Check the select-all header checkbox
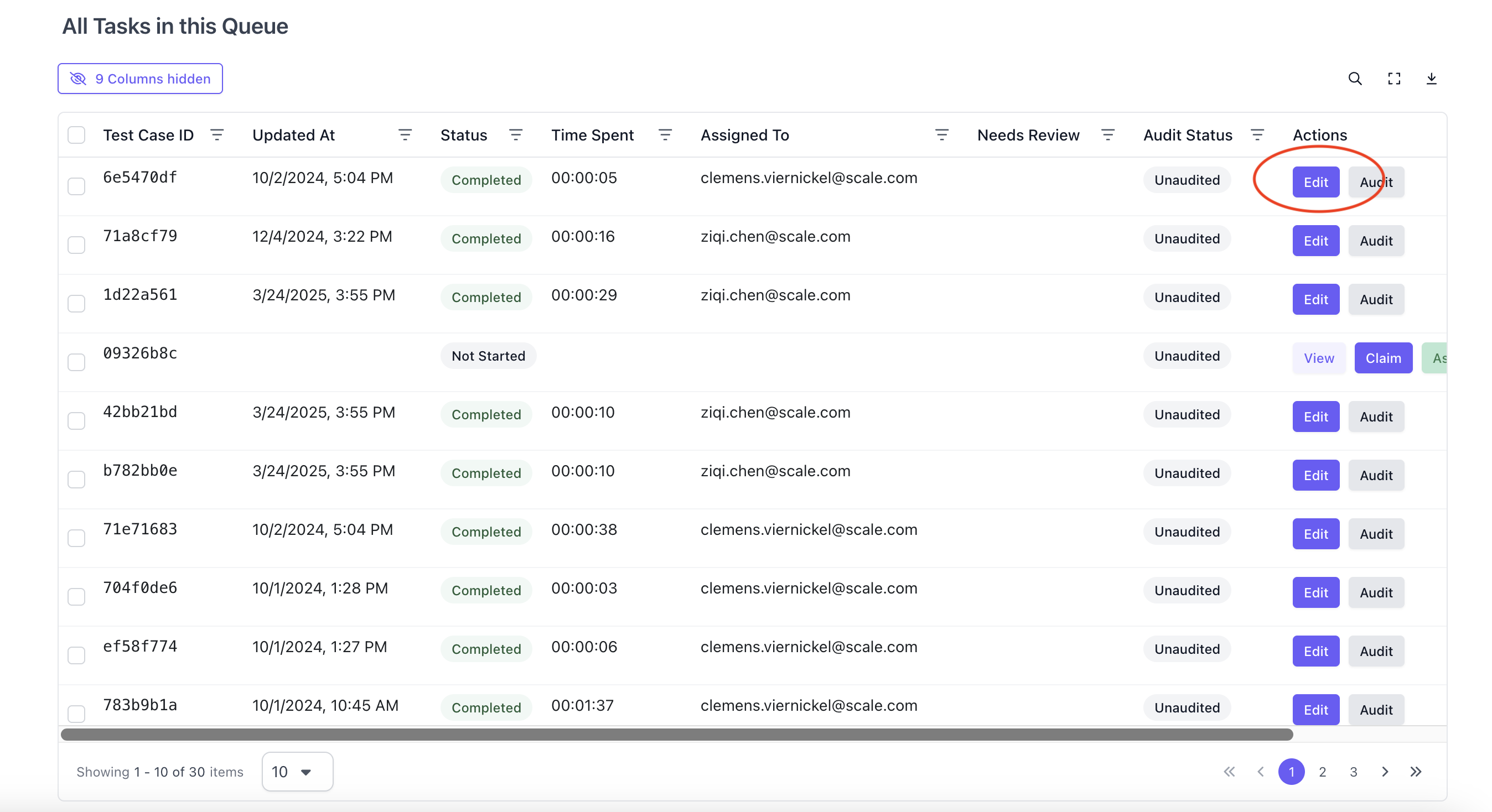Image resolution: width=1492 pixels, height=812 pixels. pyautogui.click(x=76, y=135)
